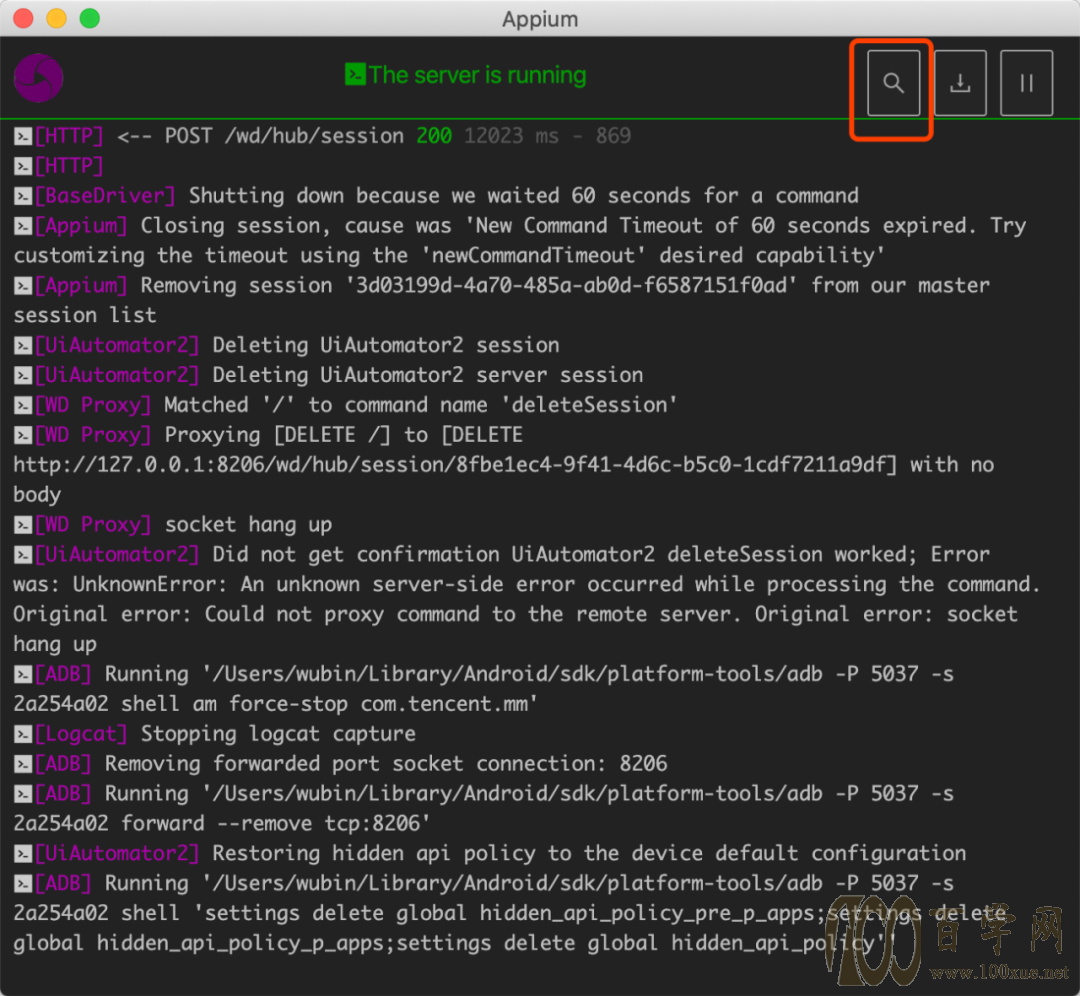Click the "socket hang up" message after WD Proxy

pyautogui.click(x=249, y=524)
